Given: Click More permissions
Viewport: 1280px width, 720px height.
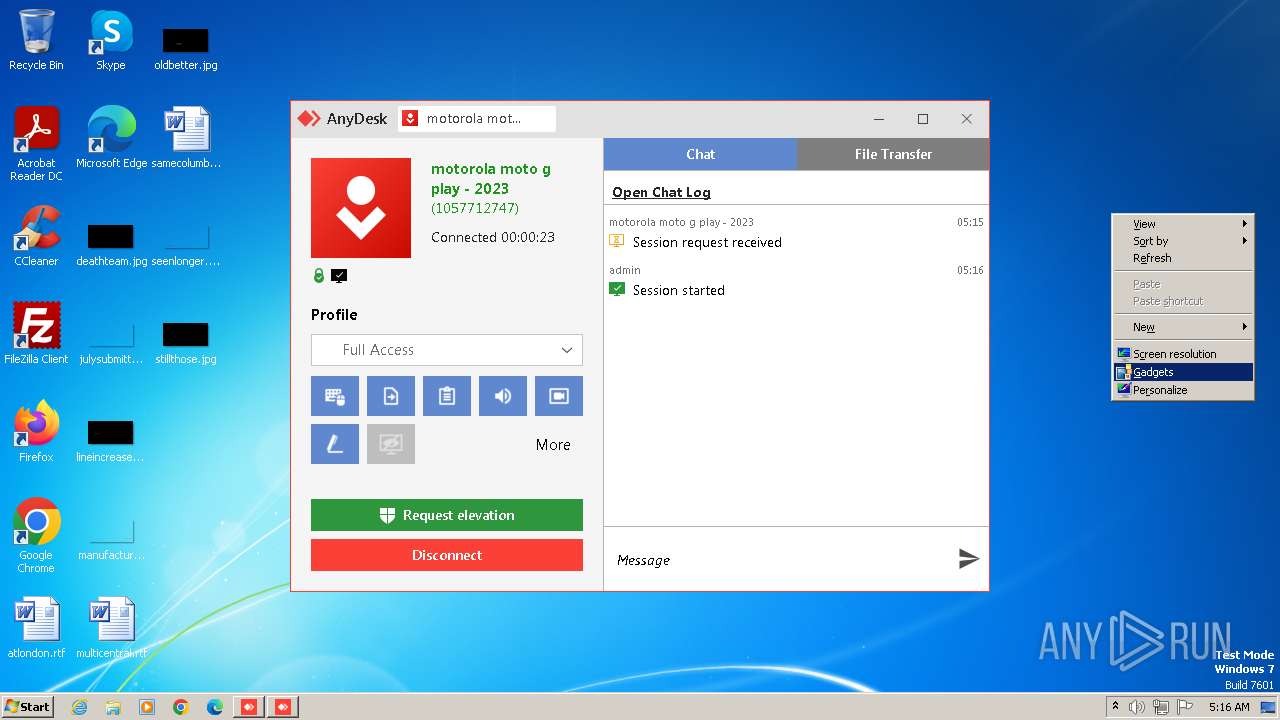Looking at the screenshot, I should [x=553, y=445].
